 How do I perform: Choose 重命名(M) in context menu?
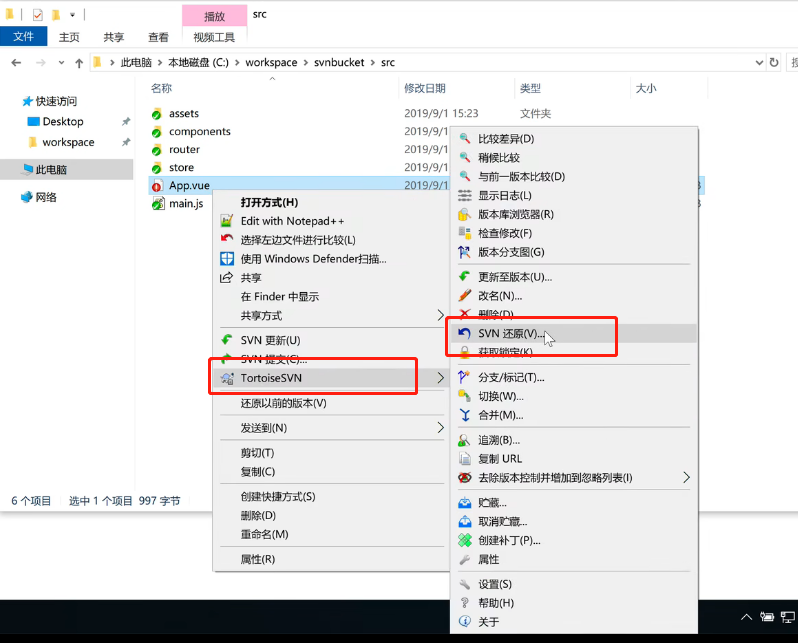264,534
